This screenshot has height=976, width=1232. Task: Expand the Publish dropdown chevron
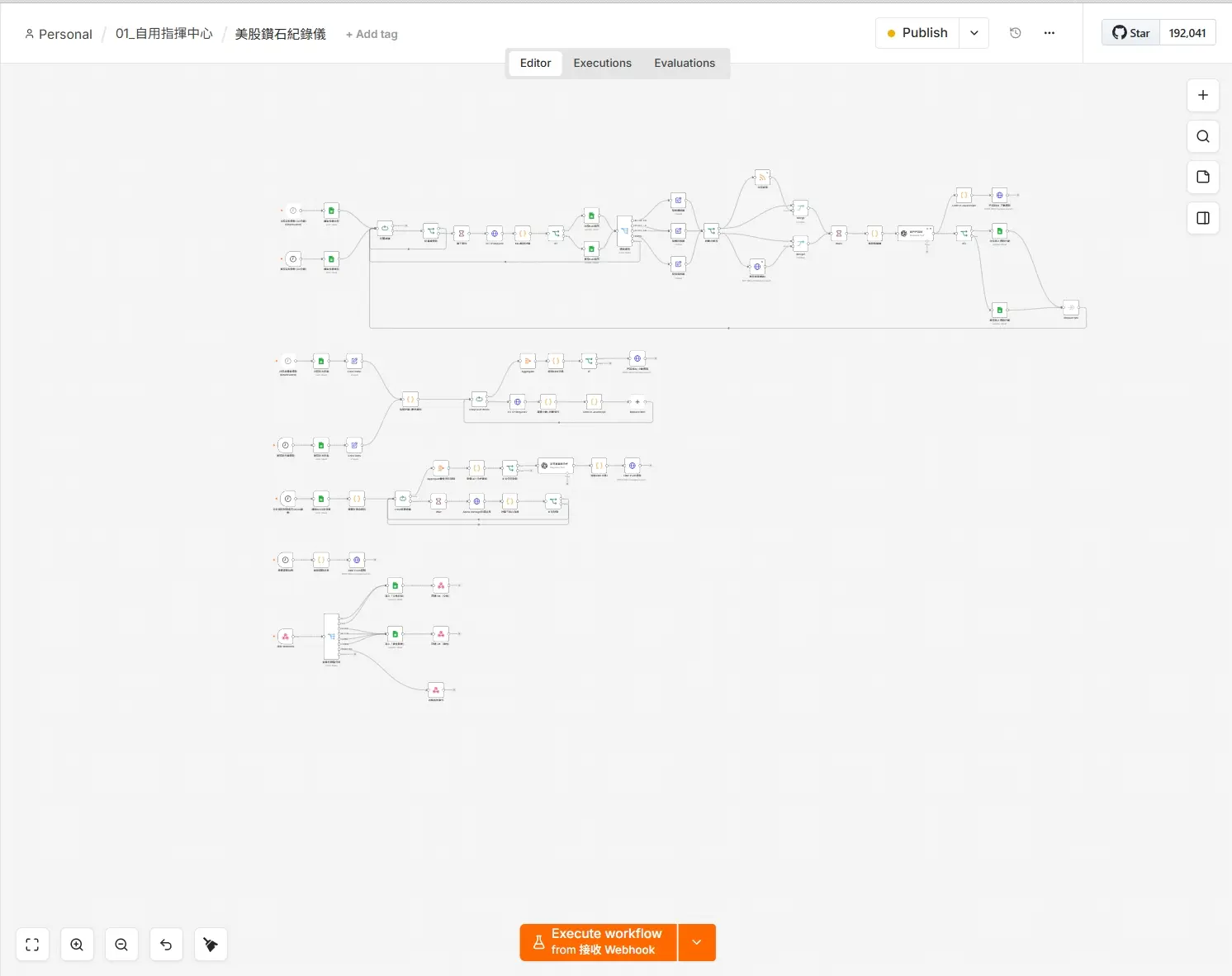pos(974,33)
